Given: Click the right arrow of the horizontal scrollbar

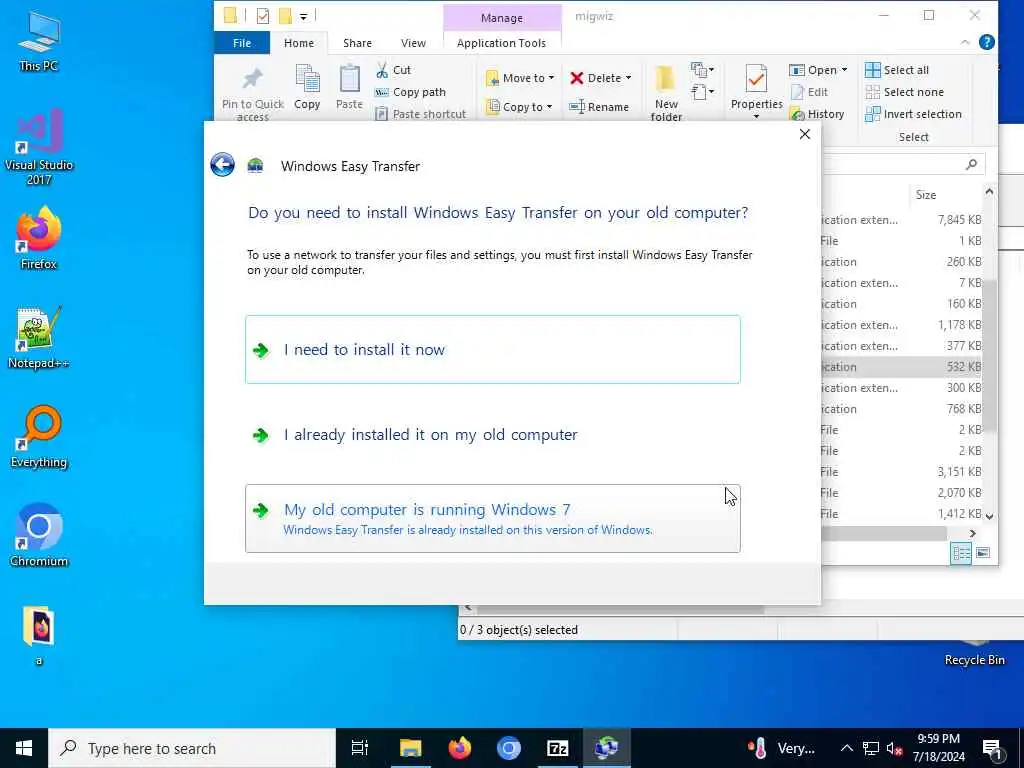Looking at the screenshot, I should pyautogui.click(x=972, y=534).
